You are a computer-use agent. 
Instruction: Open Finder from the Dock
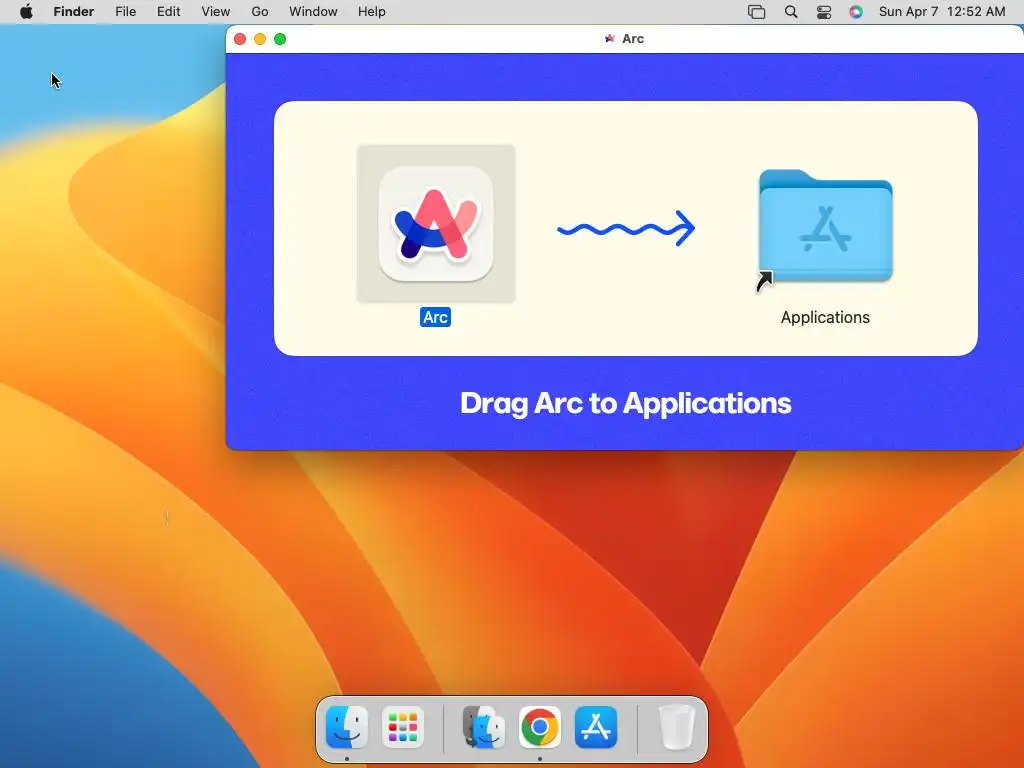[x=347, y=727]
